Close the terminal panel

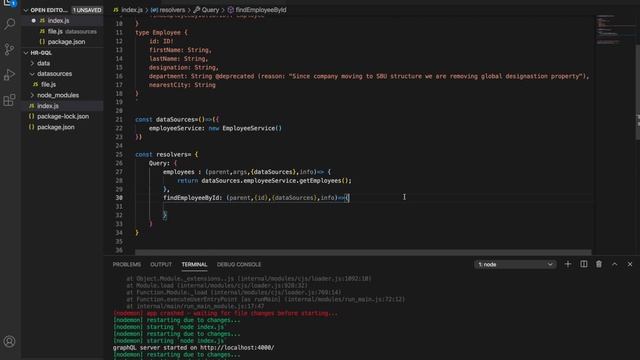(x=630, y=264)
